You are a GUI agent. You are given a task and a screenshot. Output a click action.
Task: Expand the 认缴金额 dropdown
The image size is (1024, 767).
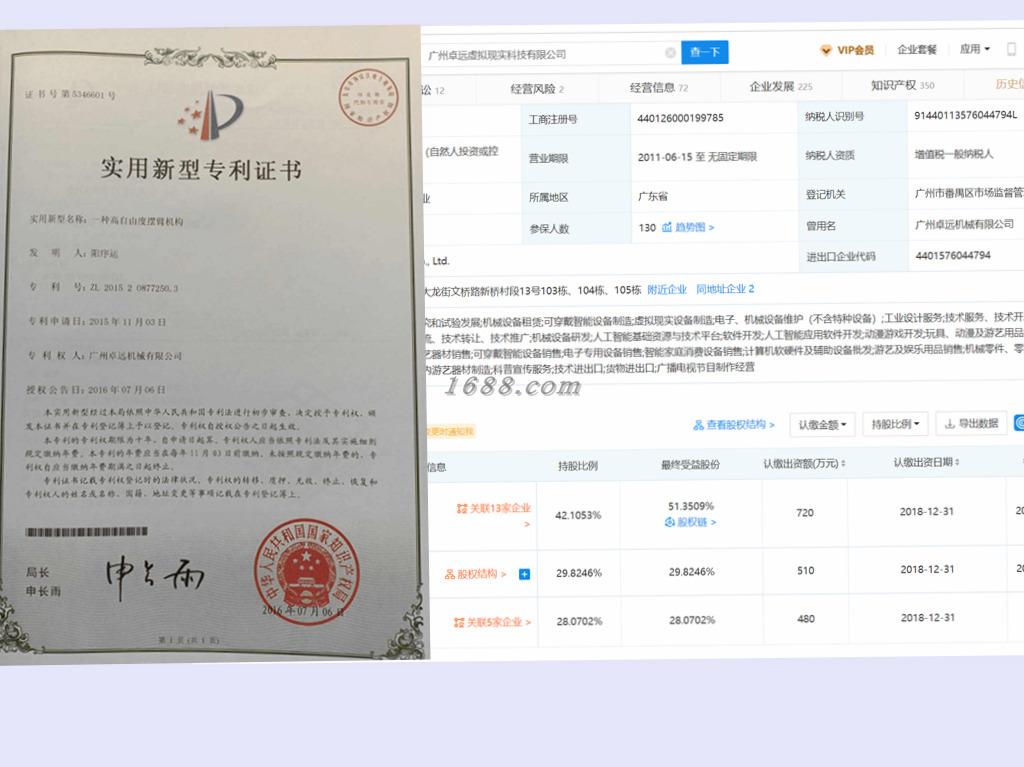pos(822,425)
